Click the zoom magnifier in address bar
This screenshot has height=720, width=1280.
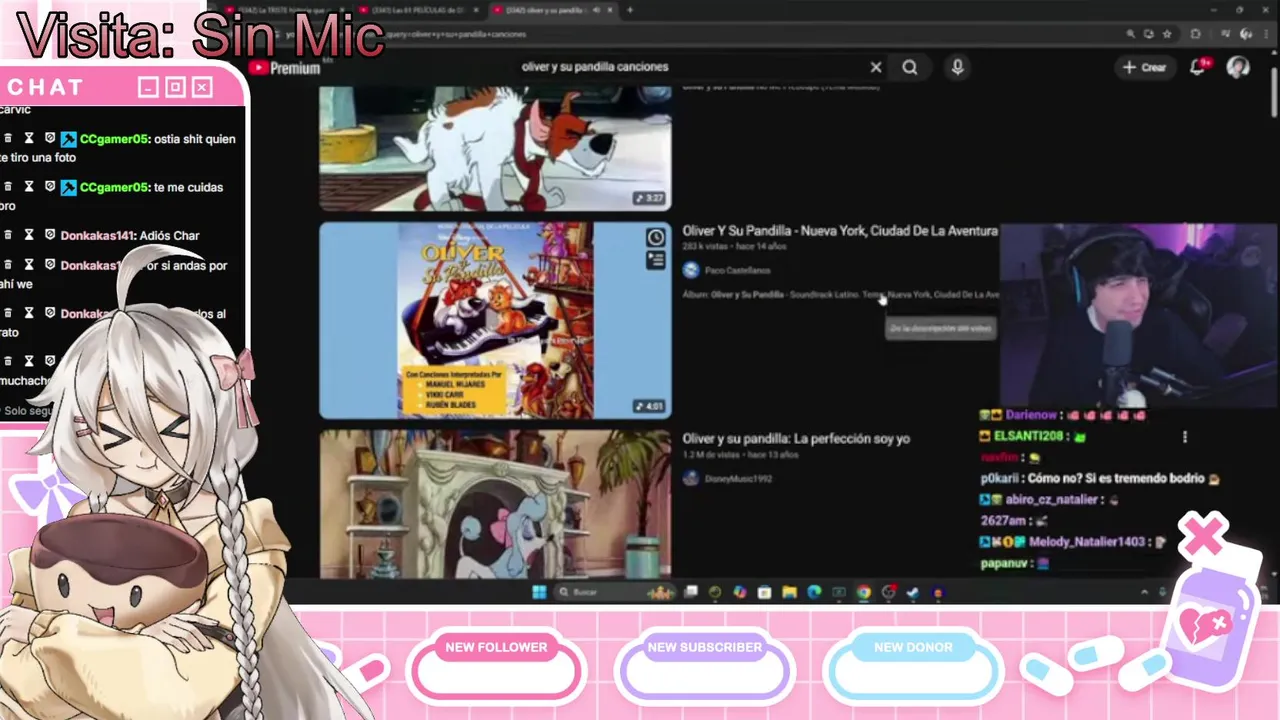pyautogui.click(x=1131, y=34)
